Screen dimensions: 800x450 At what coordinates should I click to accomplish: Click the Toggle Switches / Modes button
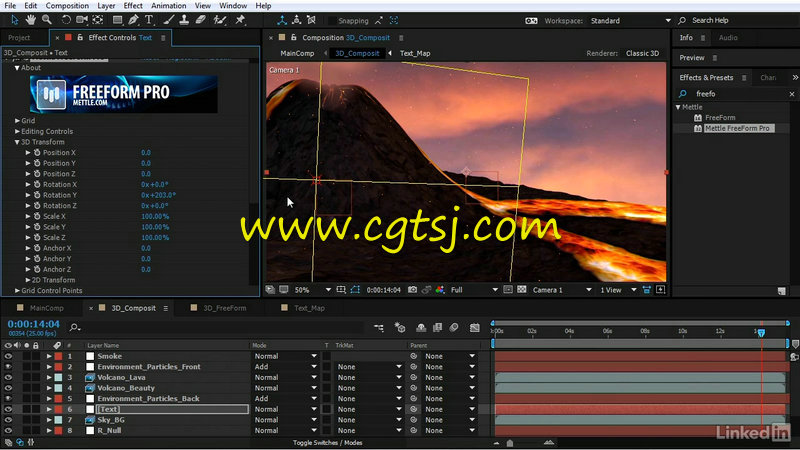(x=328, y=443)
